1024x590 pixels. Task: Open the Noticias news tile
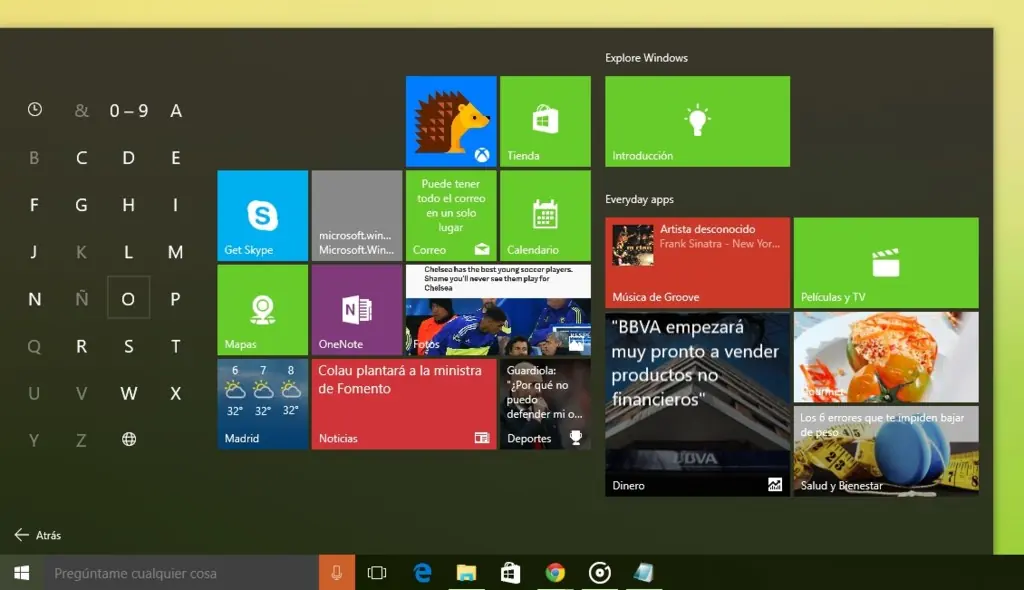click(403, 404)
